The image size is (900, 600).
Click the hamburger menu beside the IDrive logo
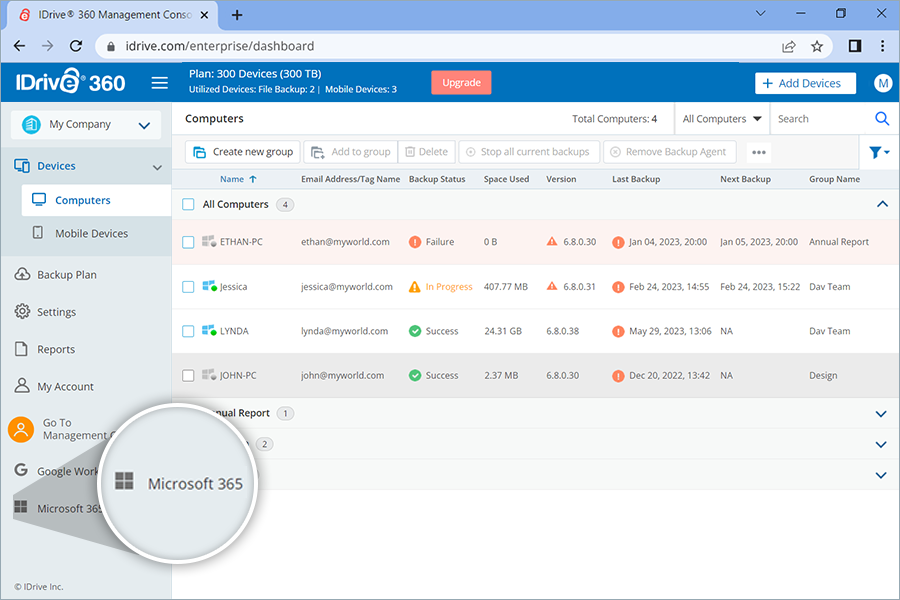159,83
